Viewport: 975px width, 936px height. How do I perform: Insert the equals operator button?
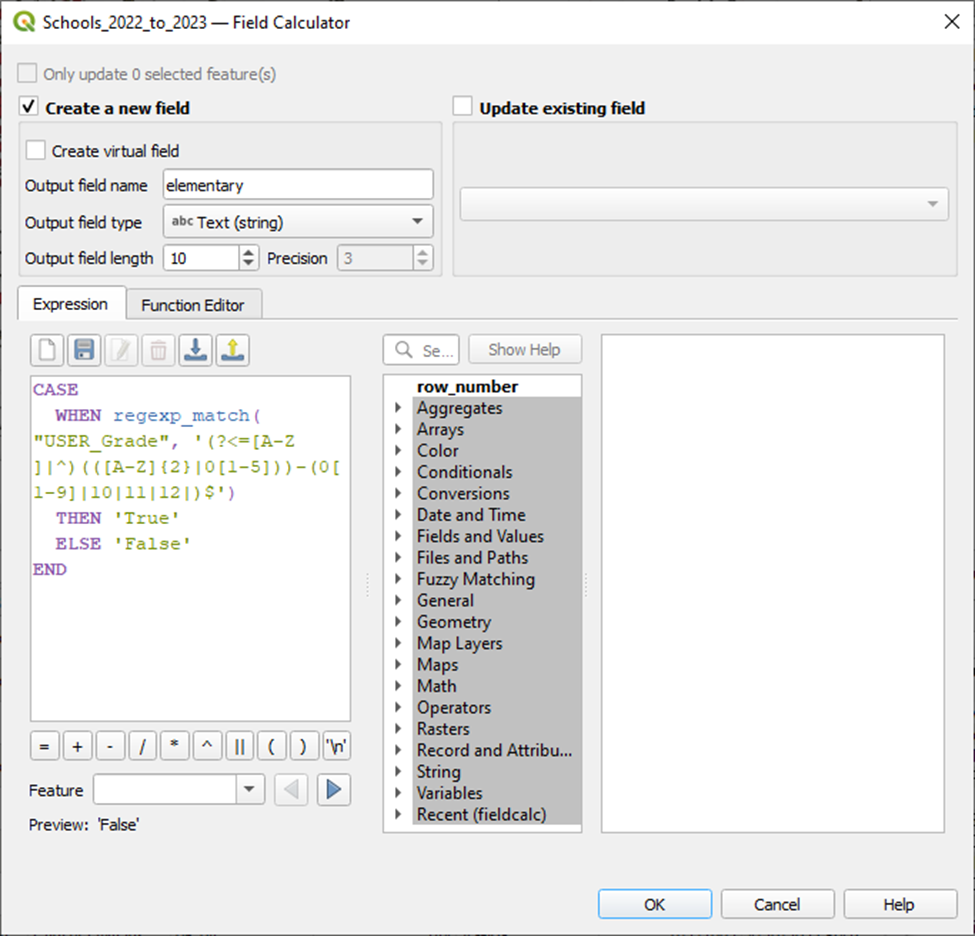[44, 747]
